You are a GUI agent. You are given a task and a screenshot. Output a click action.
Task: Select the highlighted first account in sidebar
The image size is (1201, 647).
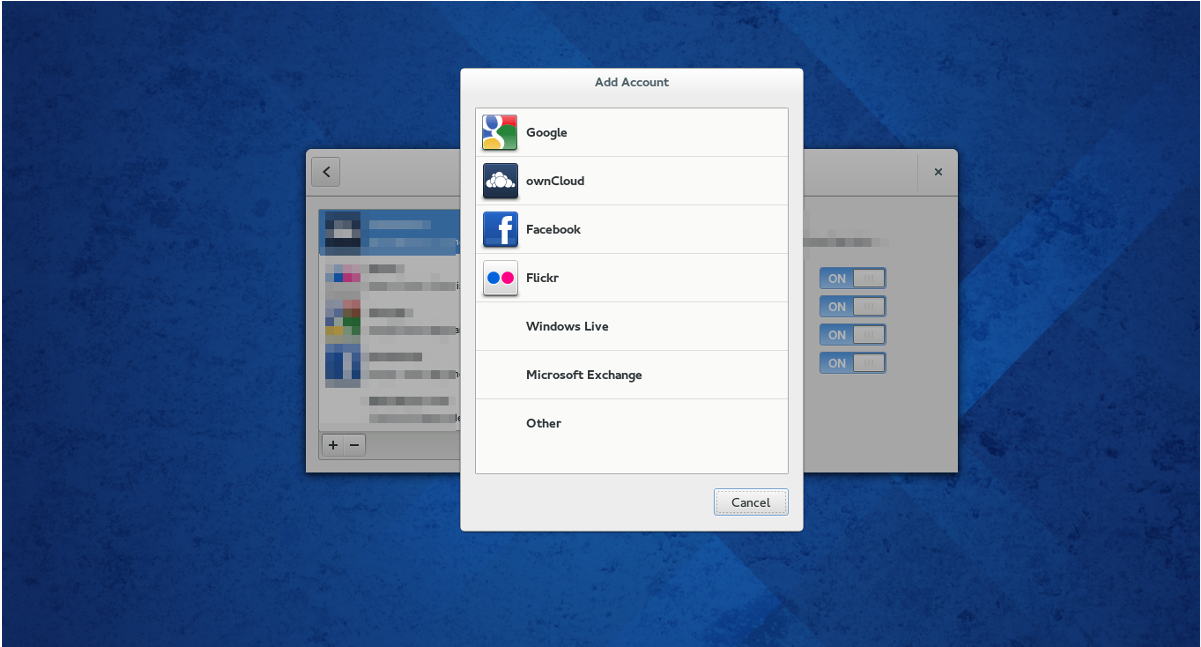[x=390, y=233]
